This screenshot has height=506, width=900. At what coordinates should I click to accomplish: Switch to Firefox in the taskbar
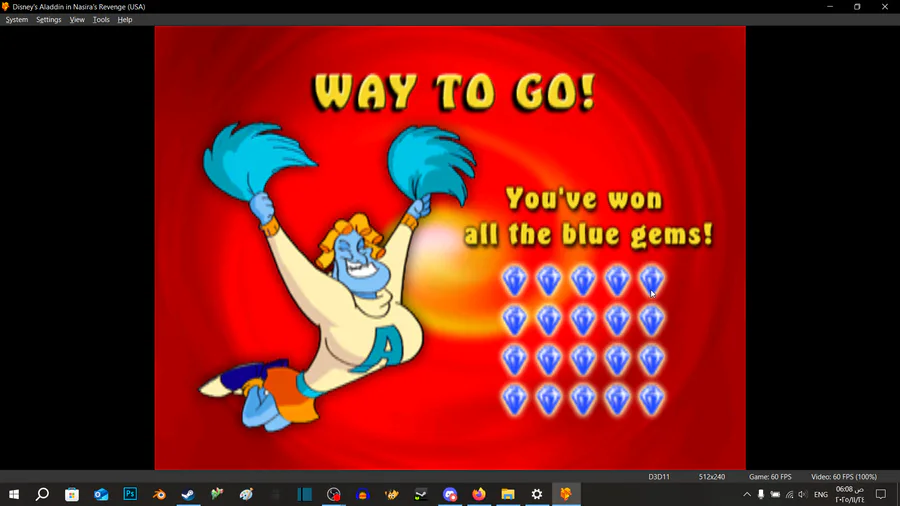(479, 494)
